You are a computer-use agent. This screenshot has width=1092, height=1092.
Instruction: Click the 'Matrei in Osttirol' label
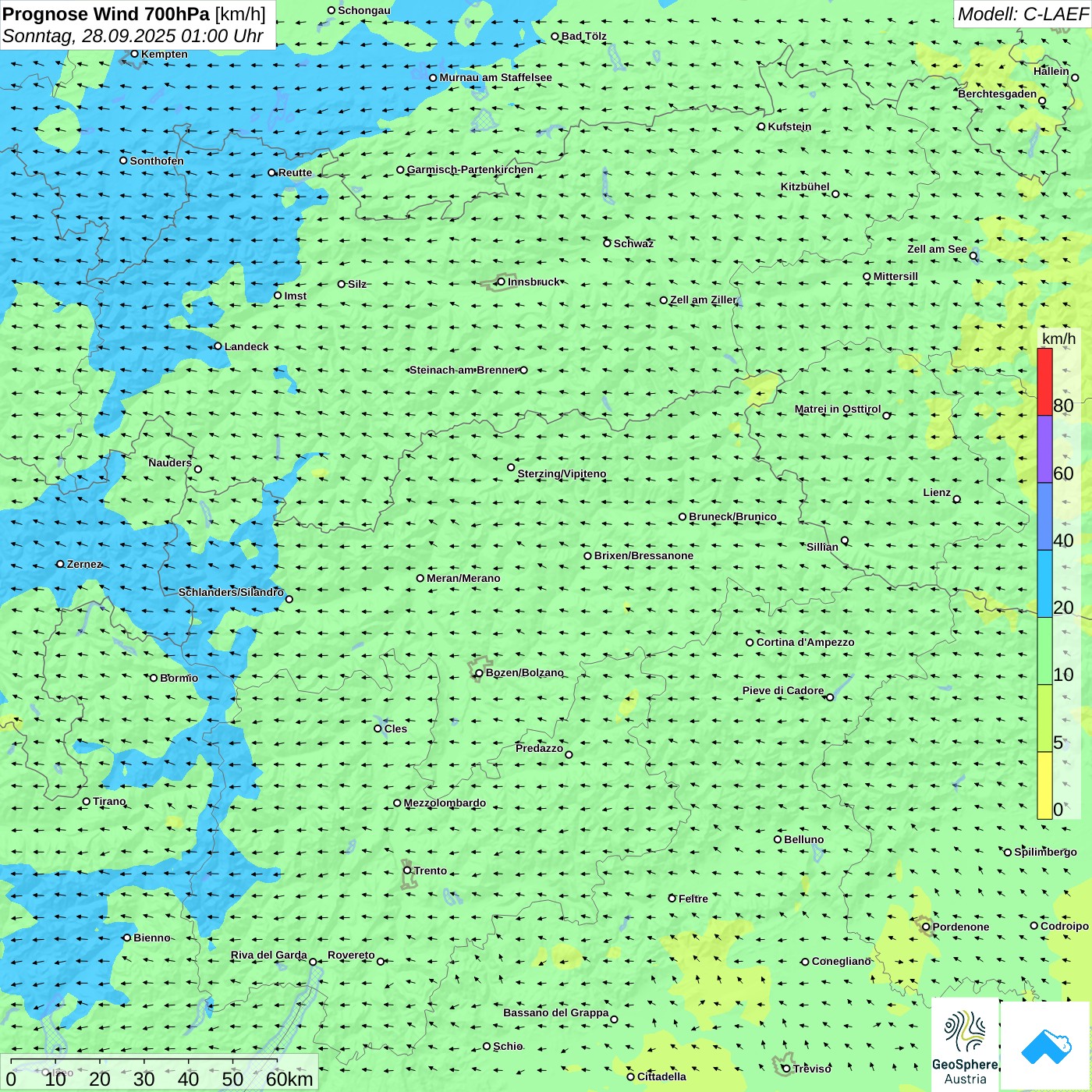coord(838,409)
